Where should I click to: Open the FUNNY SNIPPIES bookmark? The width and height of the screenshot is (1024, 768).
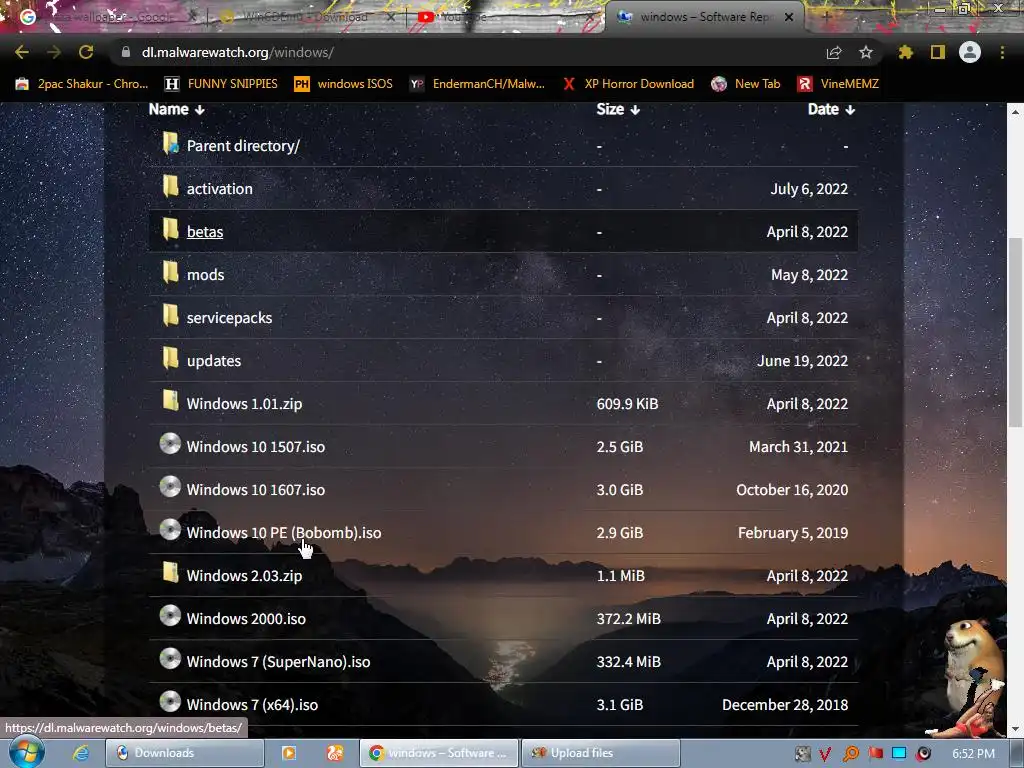pyautogui.click(x=221, y=84)
